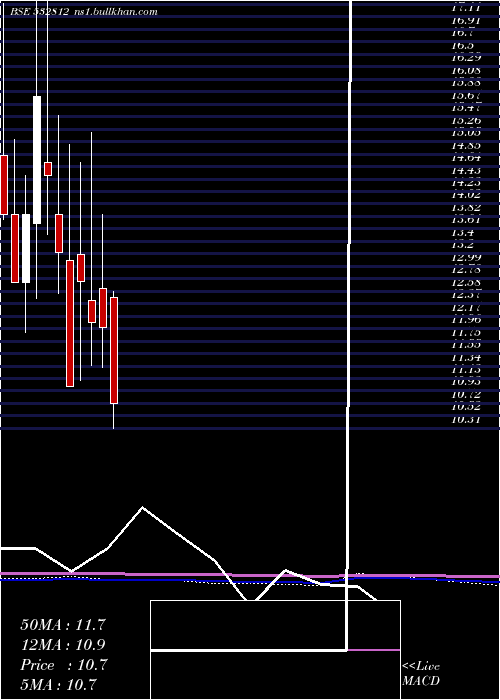Click the 12.99 price axis label
Image resolution: width=500 pixels, height=700 pixels.
(466, 257)
